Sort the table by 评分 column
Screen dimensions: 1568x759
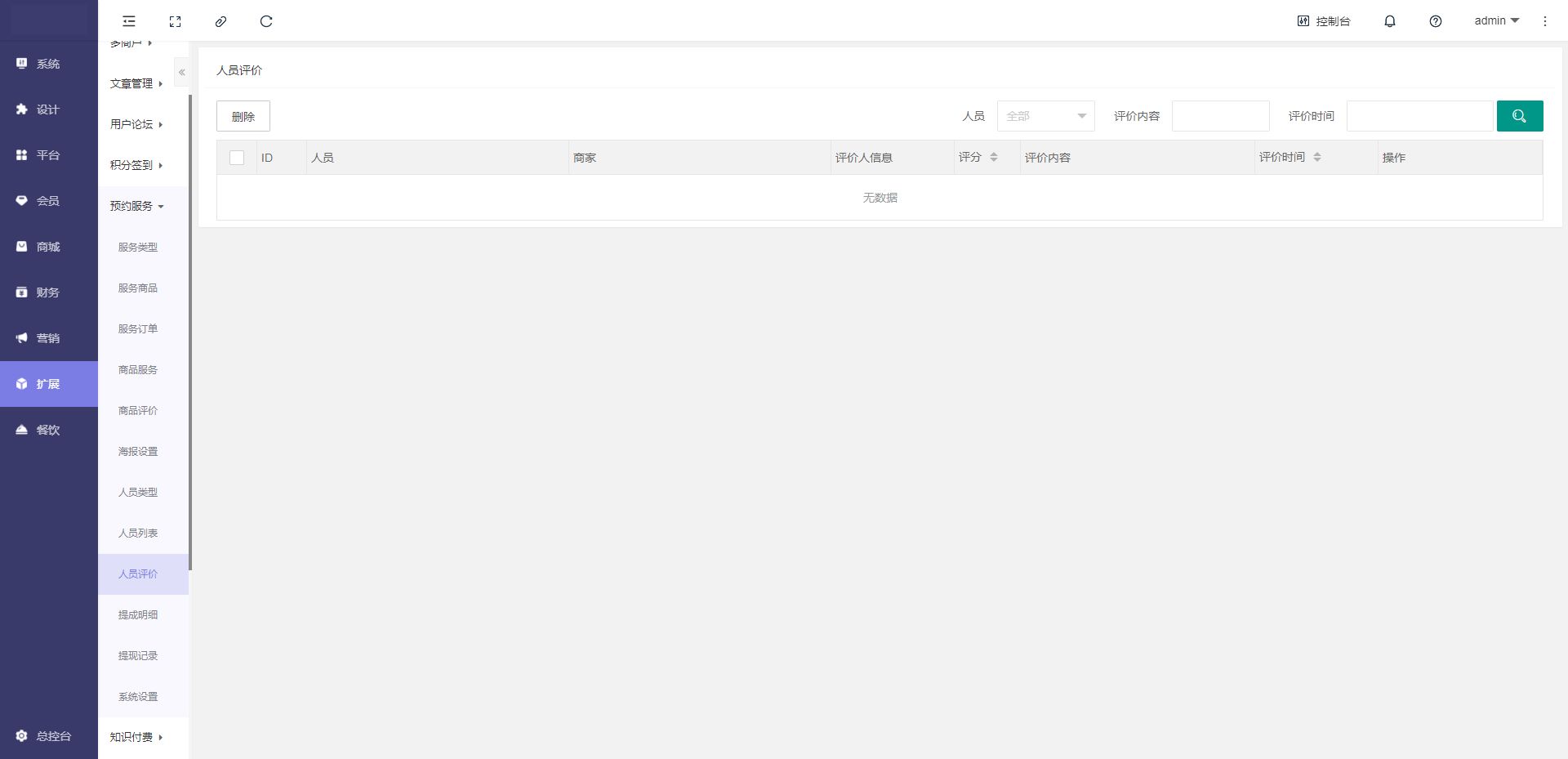(x=993, y=157)
